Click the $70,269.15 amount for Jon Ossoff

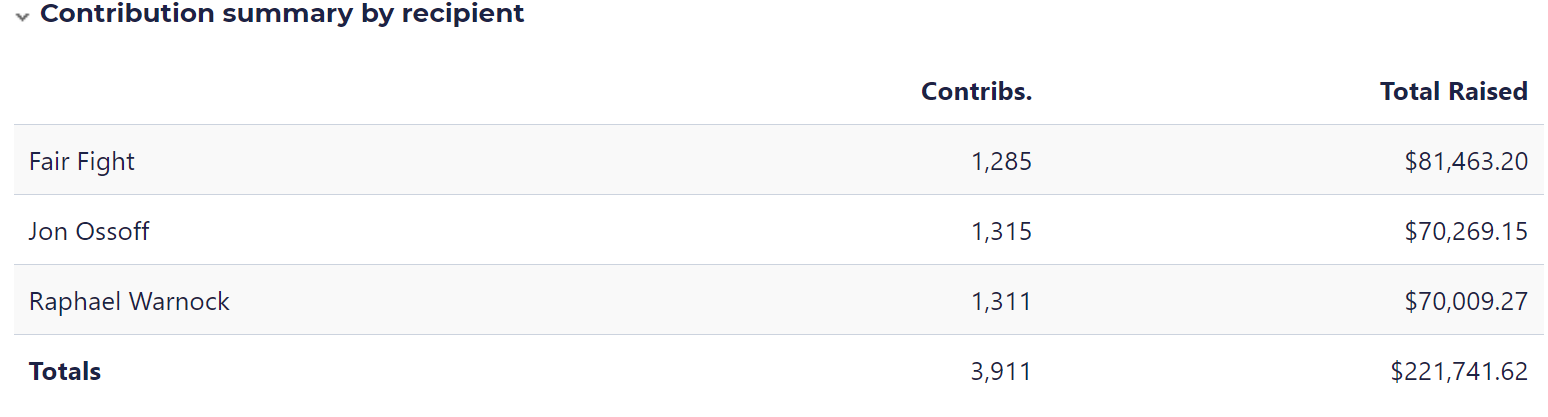coord(1466,231)
